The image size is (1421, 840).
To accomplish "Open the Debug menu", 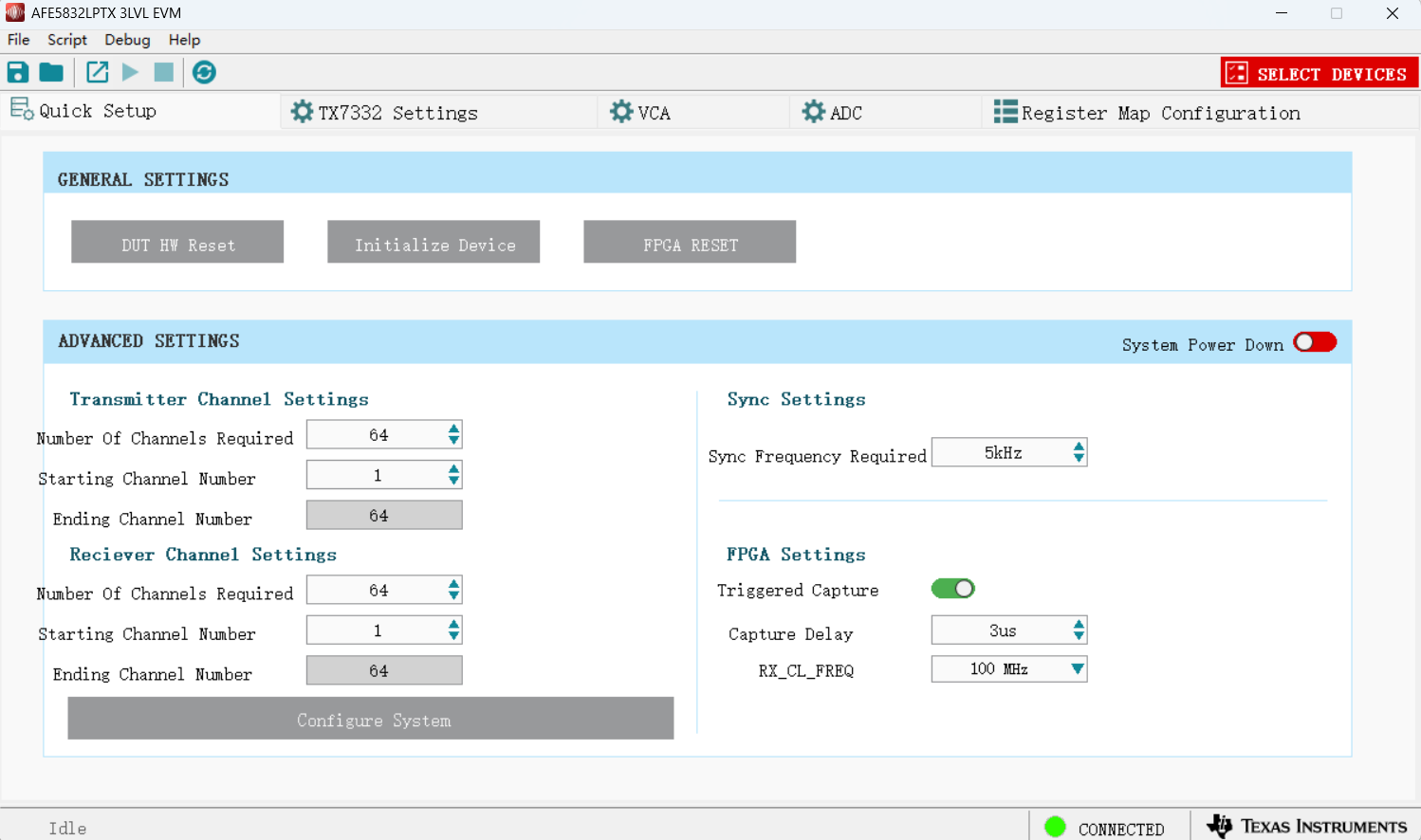I will [127, 40].
